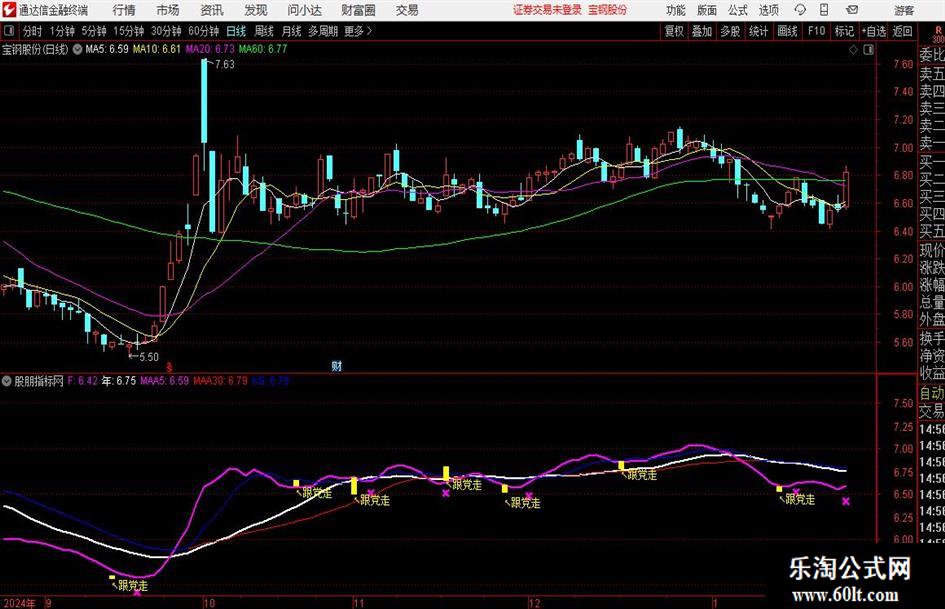Expand 更多 period options
The width and height of the screenshot is (945, 609).
(358, 31)
